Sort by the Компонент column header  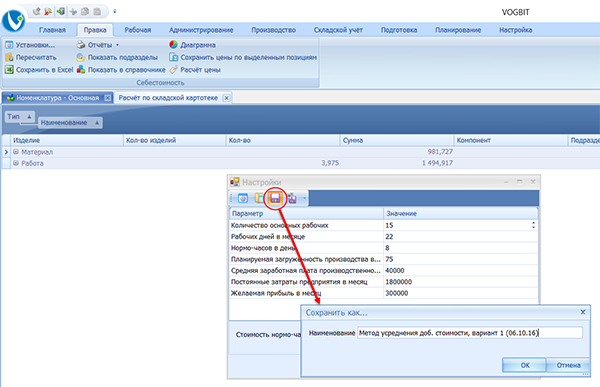point(511,140)
